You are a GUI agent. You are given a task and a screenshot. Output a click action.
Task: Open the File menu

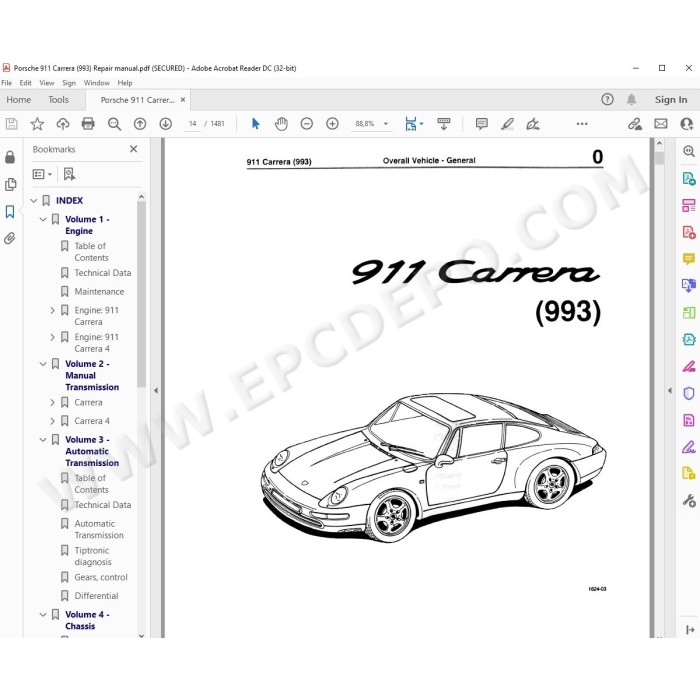[7, 83]
